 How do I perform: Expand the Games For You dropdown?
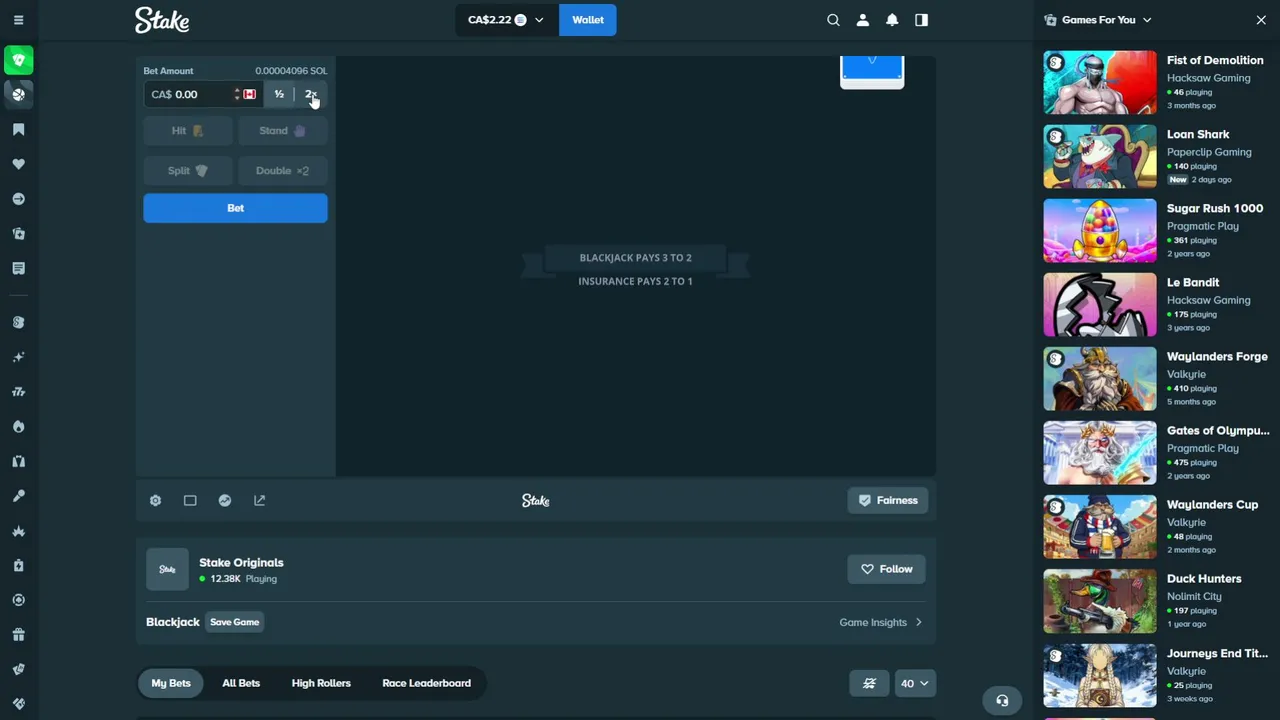(x=1147, y=20)
